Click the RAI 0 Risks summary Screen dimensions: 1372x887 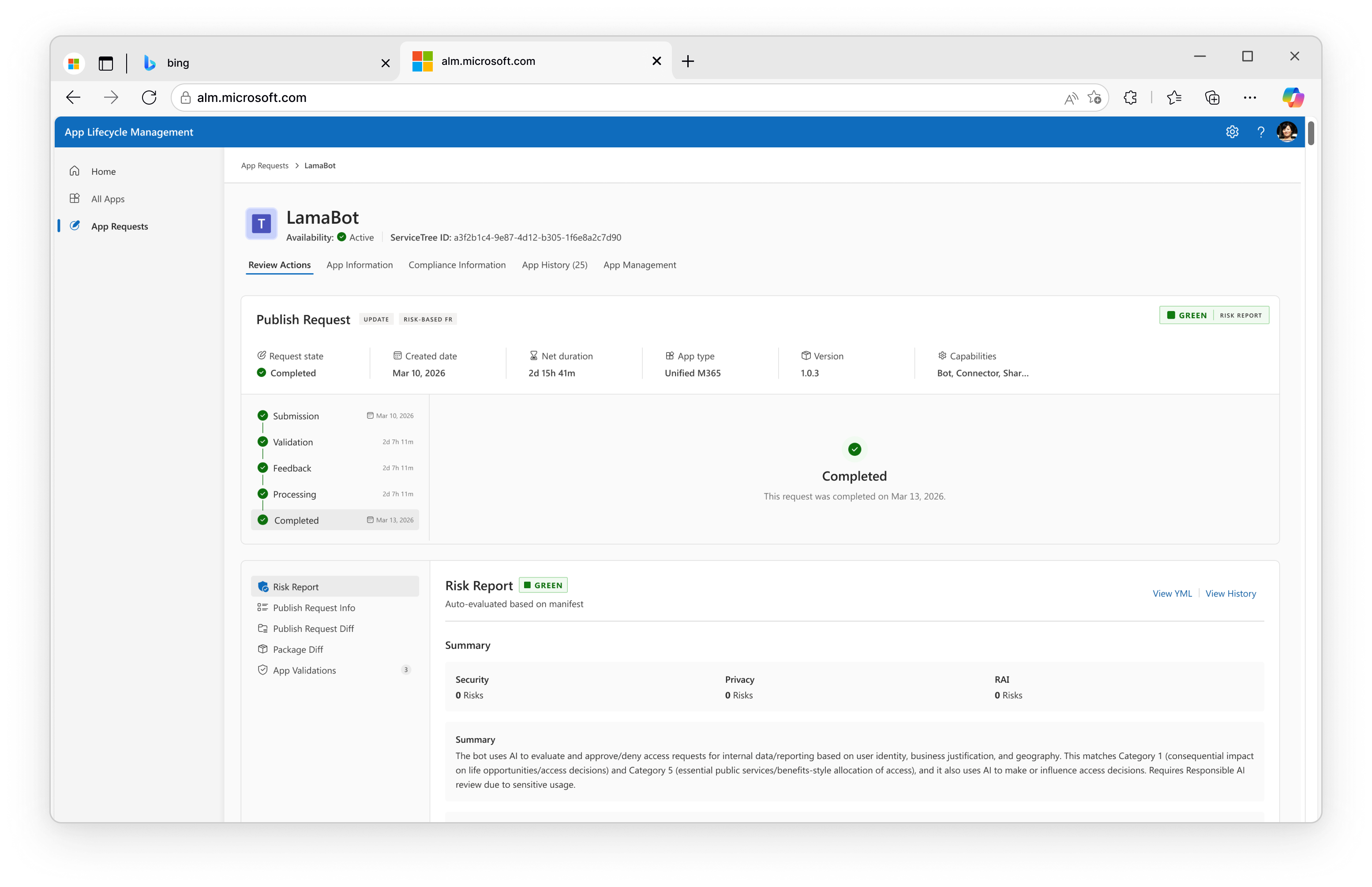pos(1008,687)
